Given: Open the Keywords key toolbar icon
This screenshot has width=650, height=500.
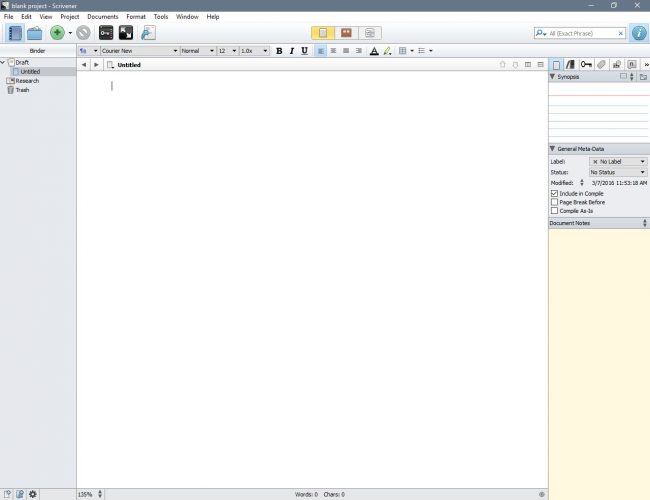Looking at the screenshot, I should [x=106, y=33].
